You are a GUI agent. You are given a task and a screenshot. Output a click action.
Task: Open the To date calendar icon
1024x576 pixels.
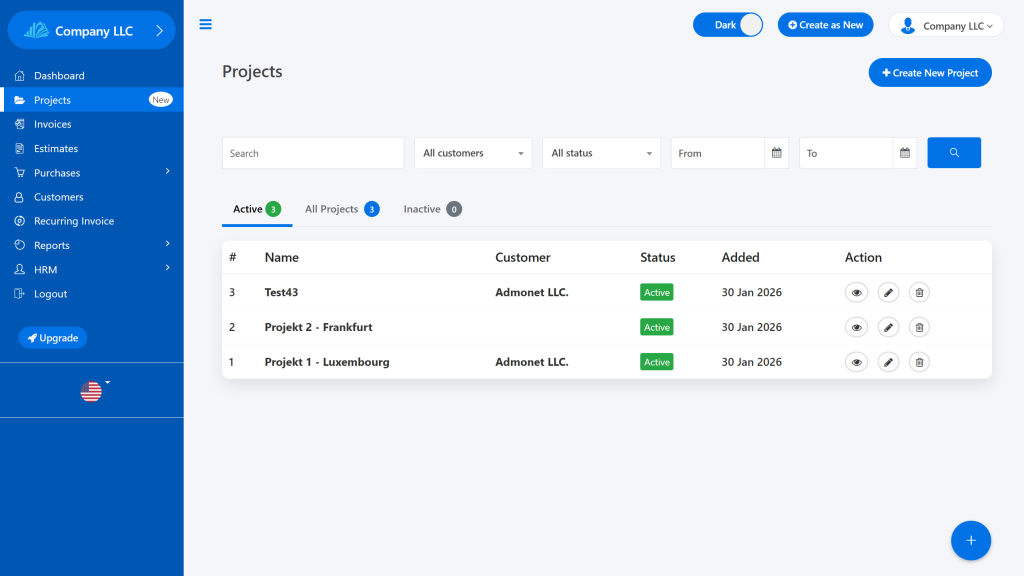(x=904, y=153)
